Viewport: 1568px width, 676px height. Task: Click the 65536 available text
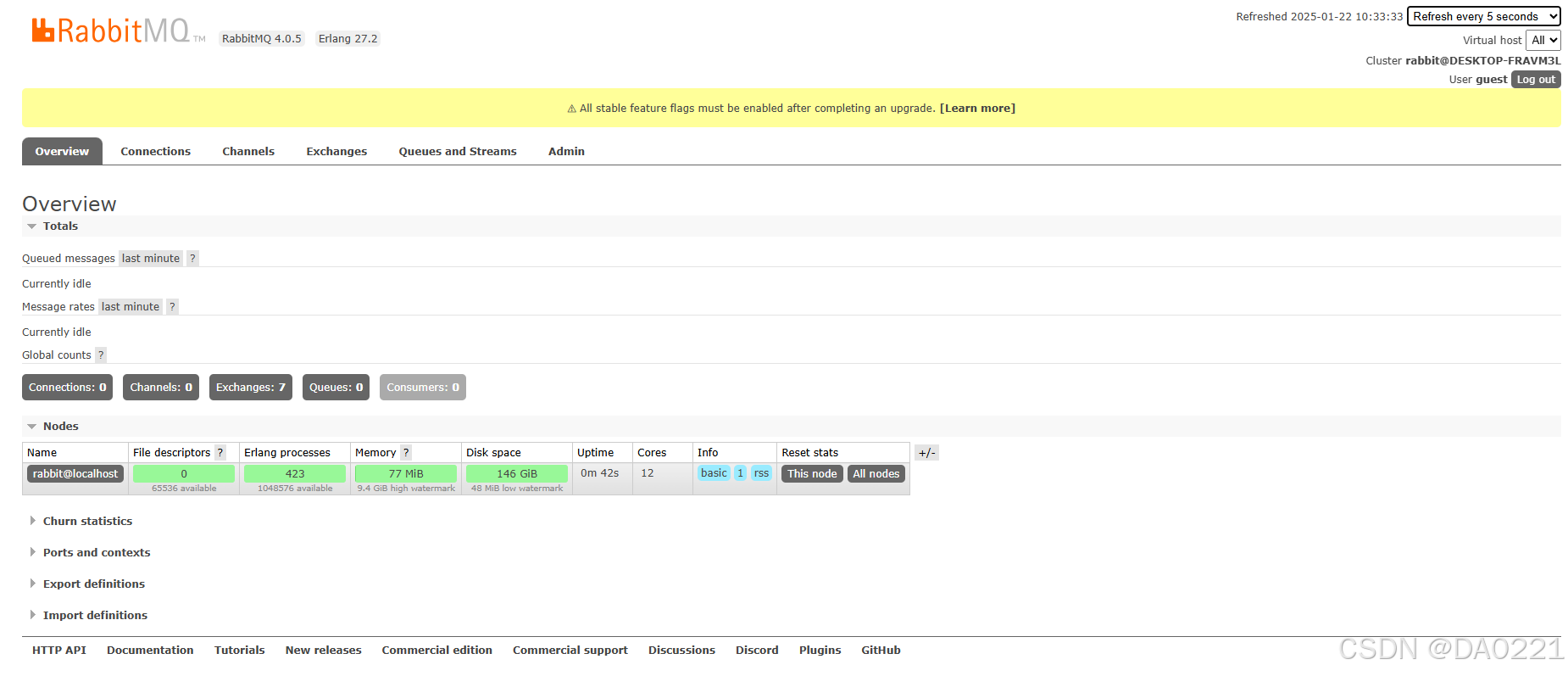(x=184, y=489)
